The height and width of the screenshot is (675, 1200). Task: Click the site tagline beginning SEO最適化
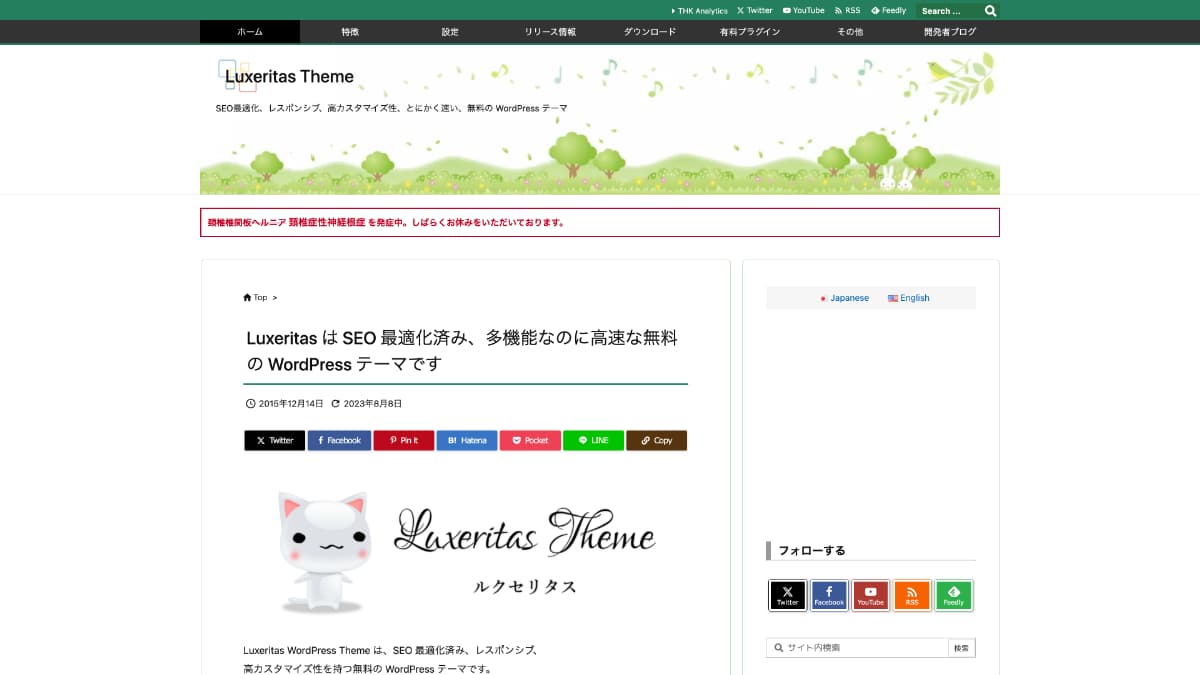(392, 108)
